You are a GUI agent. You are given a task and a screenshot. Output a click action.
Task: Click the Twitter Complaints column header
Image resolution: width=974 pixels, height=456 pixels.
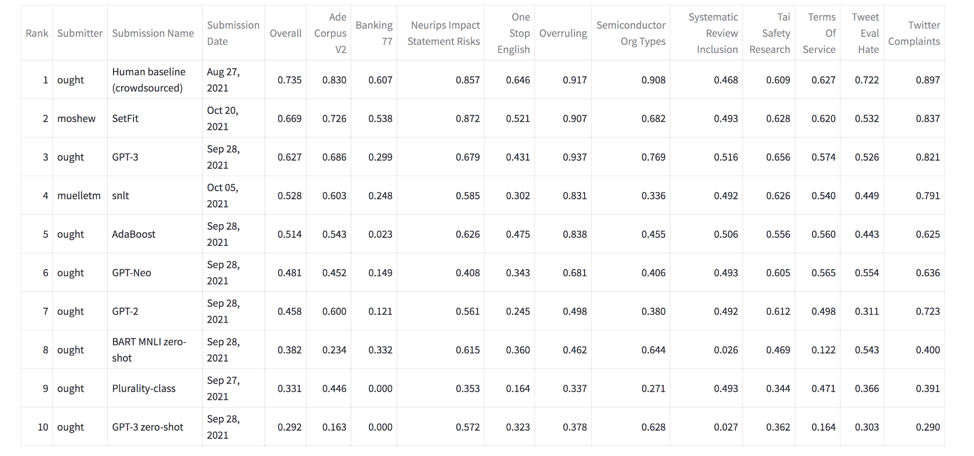[x=914, y=33]
